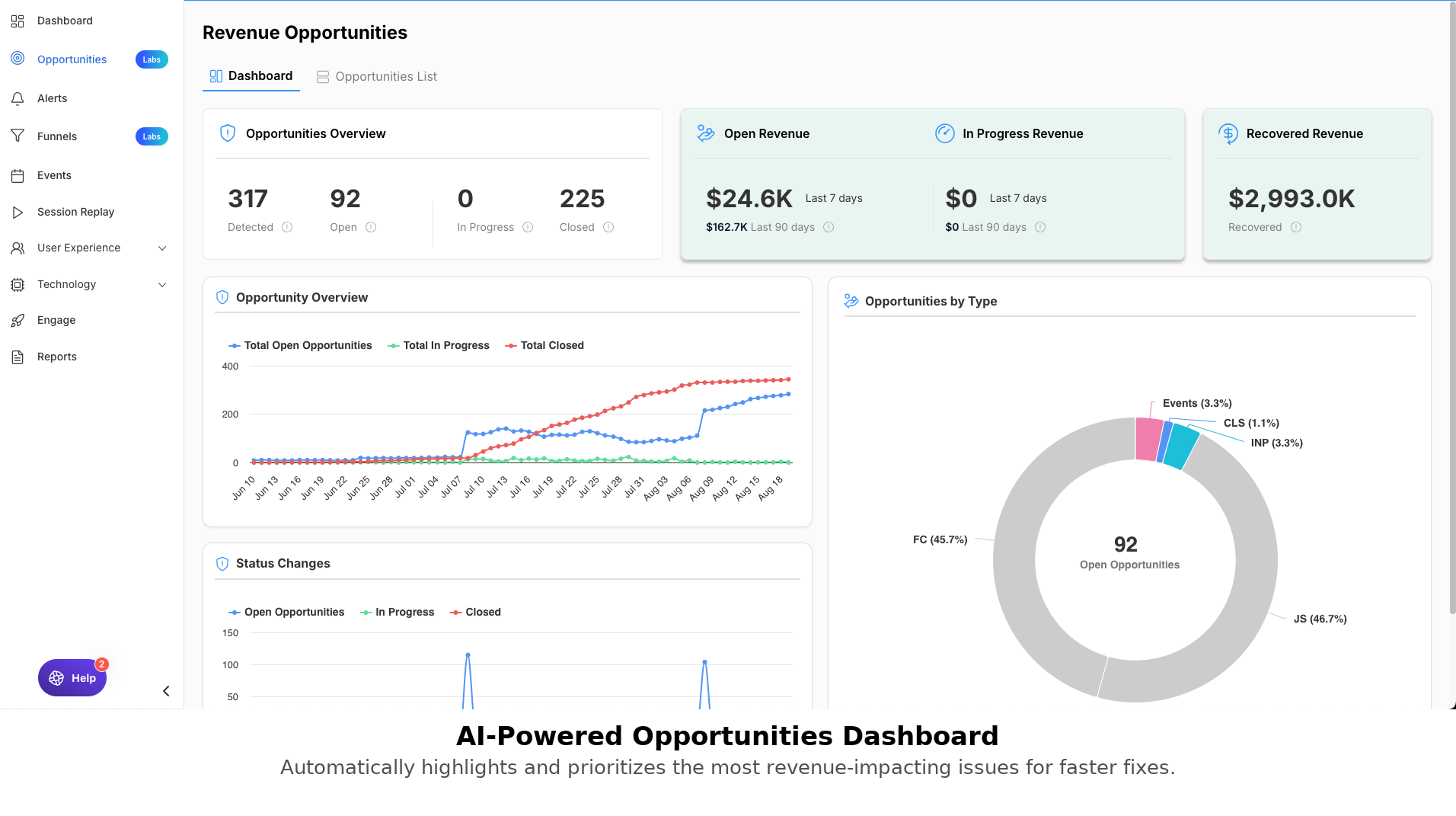Open Reports via its document icon

coord(18,357)
